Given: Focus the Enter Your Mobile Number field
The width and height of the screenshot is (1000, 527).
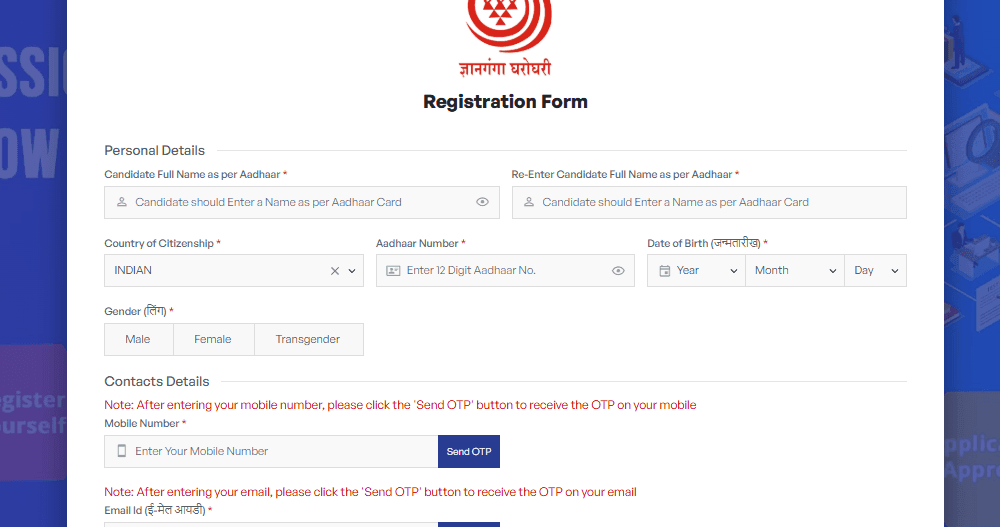Looking at the screenshot, I should point(271,451).
